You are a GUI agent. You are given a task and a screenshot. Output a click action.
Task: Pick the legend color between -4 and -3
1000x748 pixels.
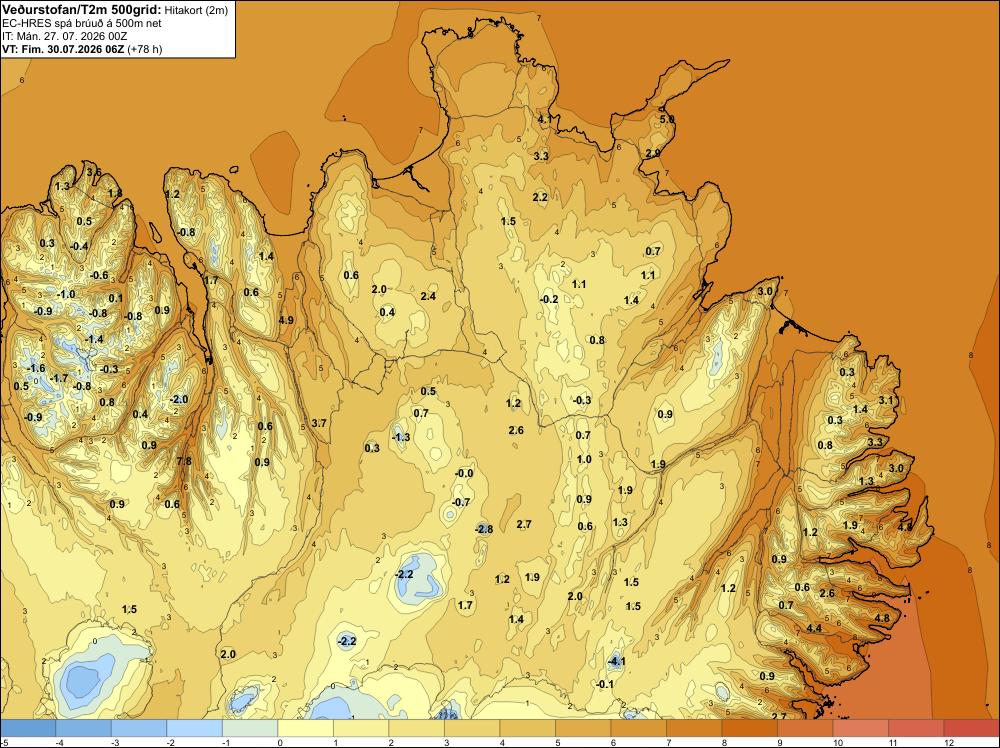[84, 728]
